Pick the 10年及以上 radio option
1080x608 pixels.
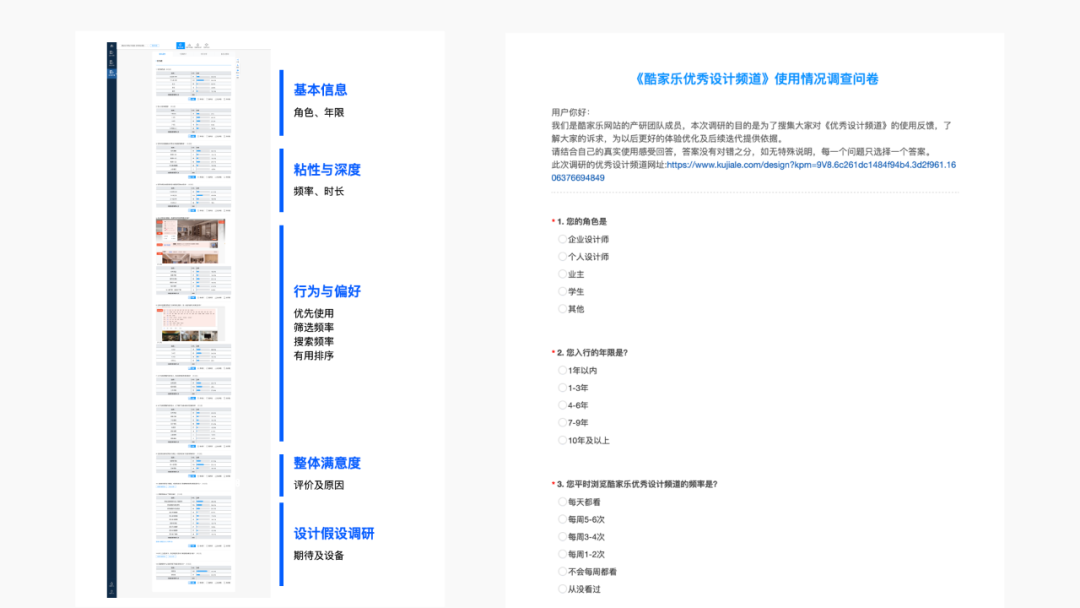(x=563, y=441)
